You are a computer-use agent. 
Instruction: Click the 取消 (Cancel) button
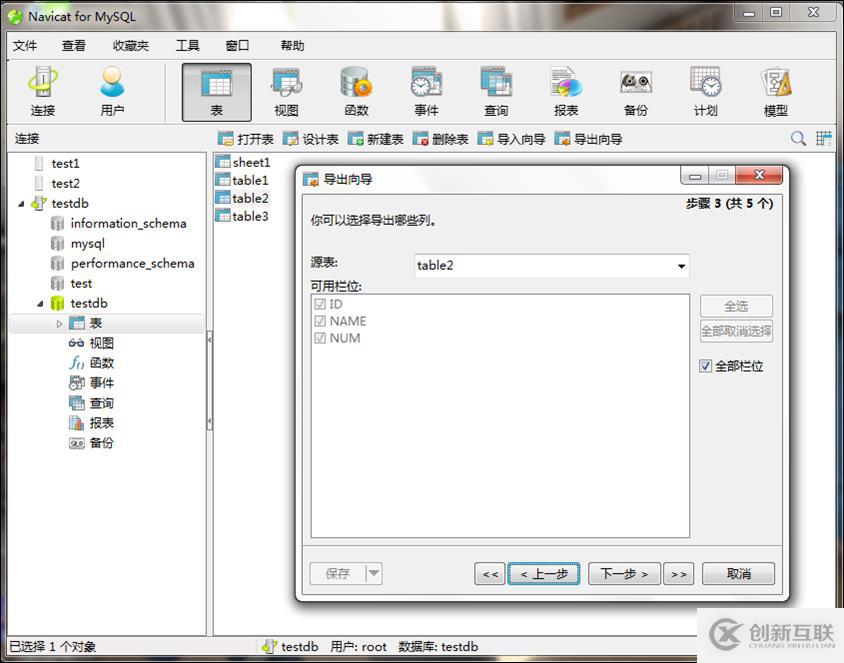click(x=738, y=574)
